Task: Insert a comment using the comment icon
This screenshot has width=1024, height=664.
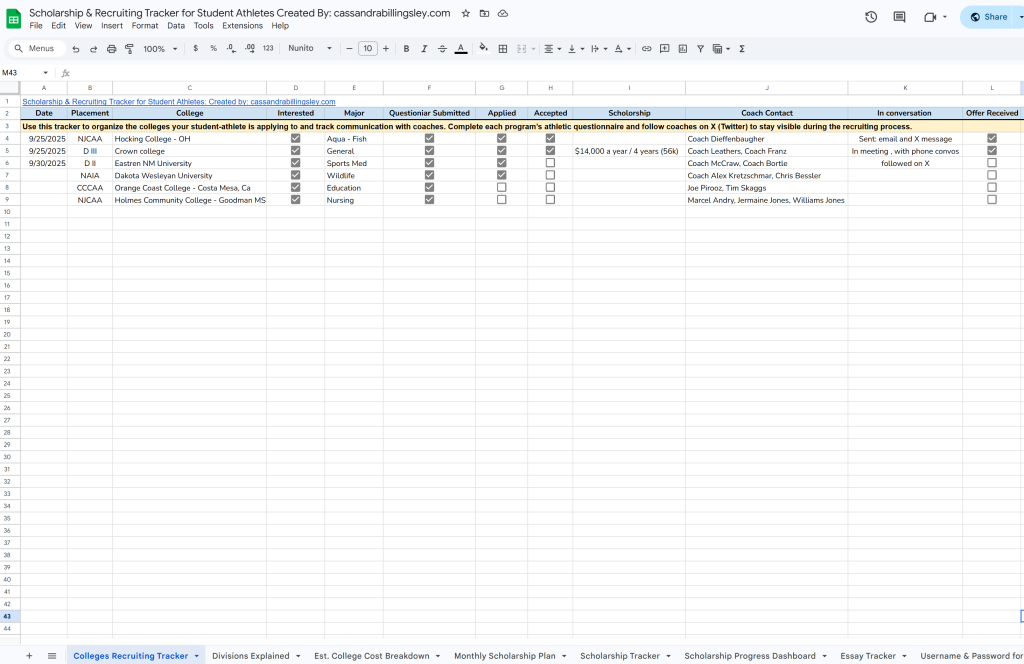Action: 664,48
